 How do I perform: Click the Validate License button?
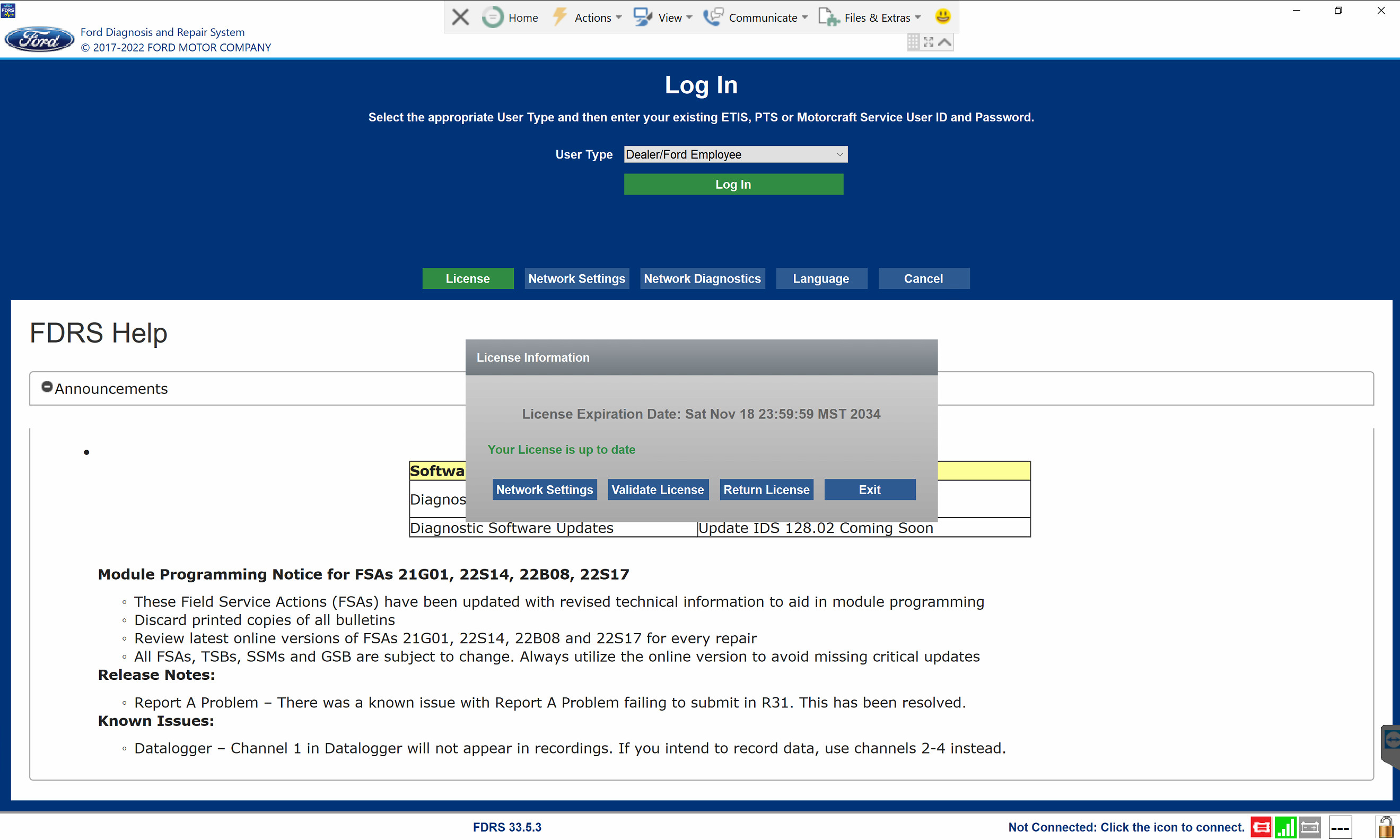(x=658, y=489)
